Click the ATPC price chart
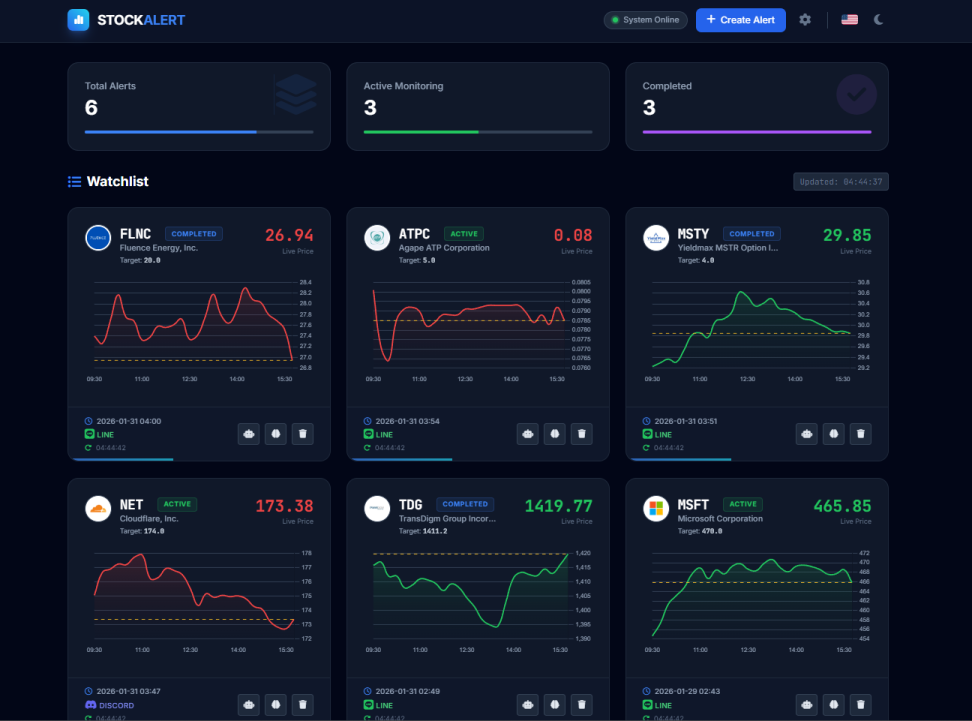 click(x=478, y=330)
